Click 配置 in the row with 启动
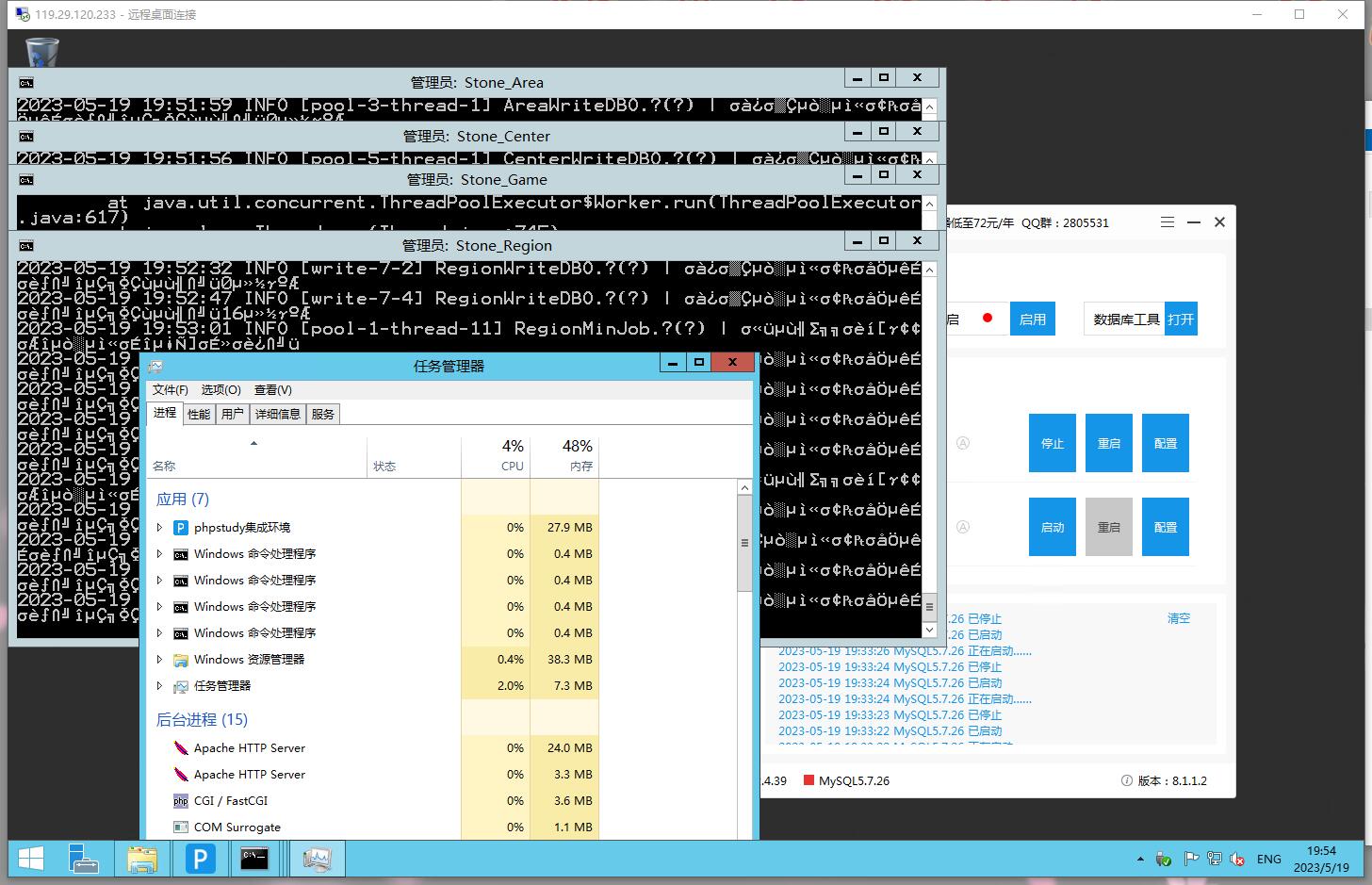 click(1166, 527)
